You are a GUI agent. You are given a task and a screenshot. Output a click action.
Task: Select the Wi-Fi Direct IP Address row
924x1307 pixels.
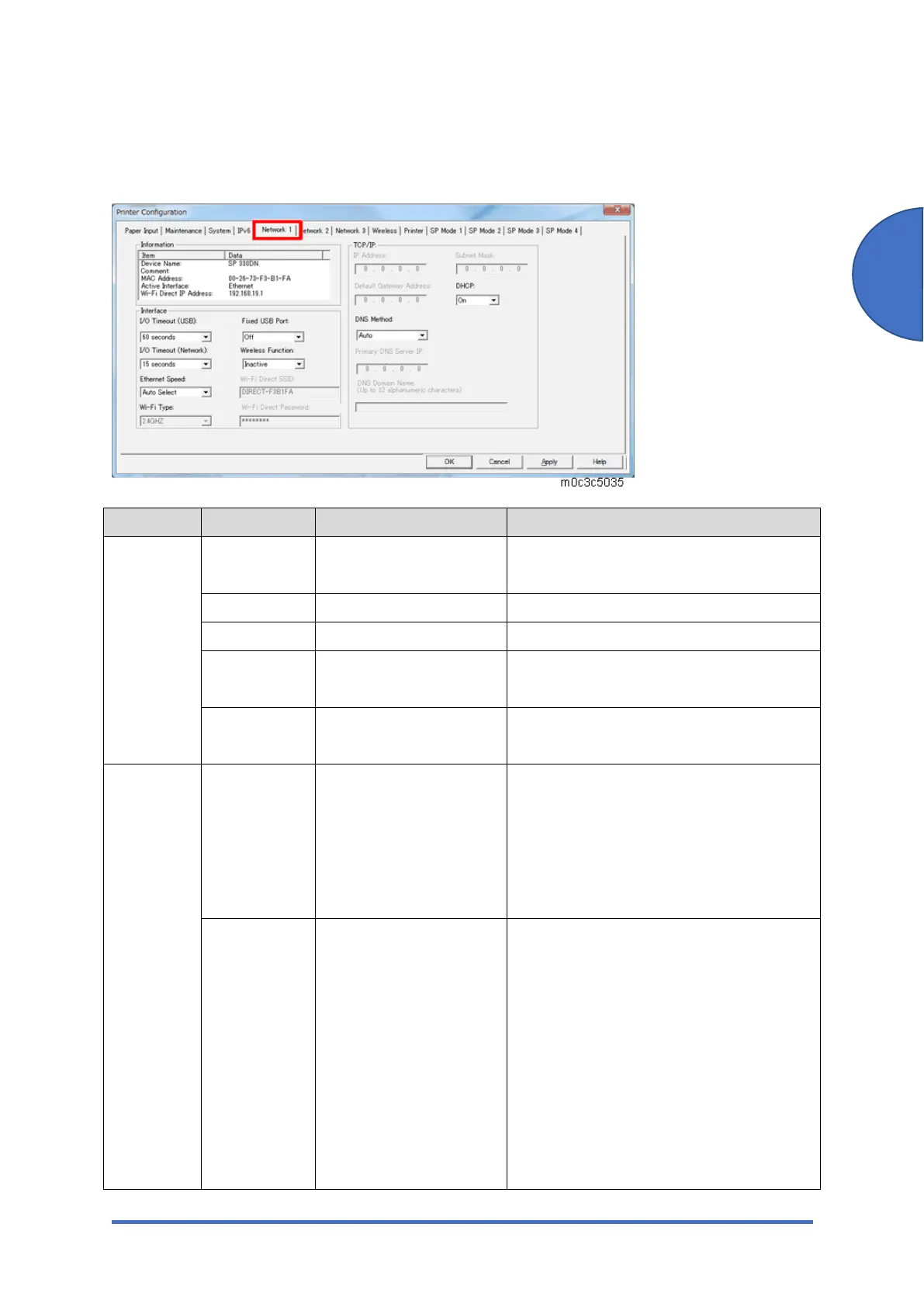coord(234,293)
